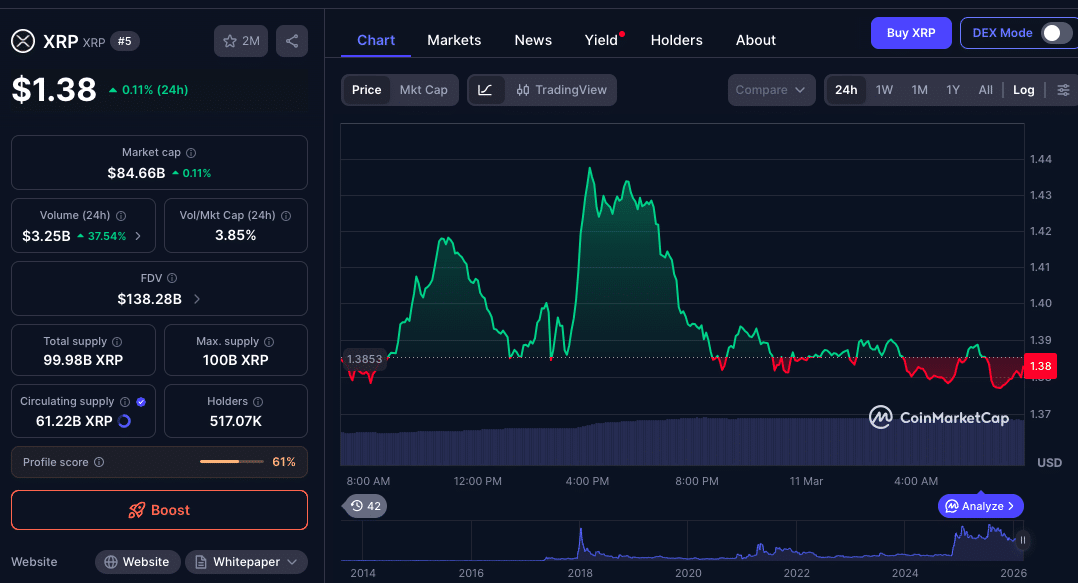Set chart range to 1Y
The width and height of the screenshot is (1078, 583).
click(x=953, y=90)
